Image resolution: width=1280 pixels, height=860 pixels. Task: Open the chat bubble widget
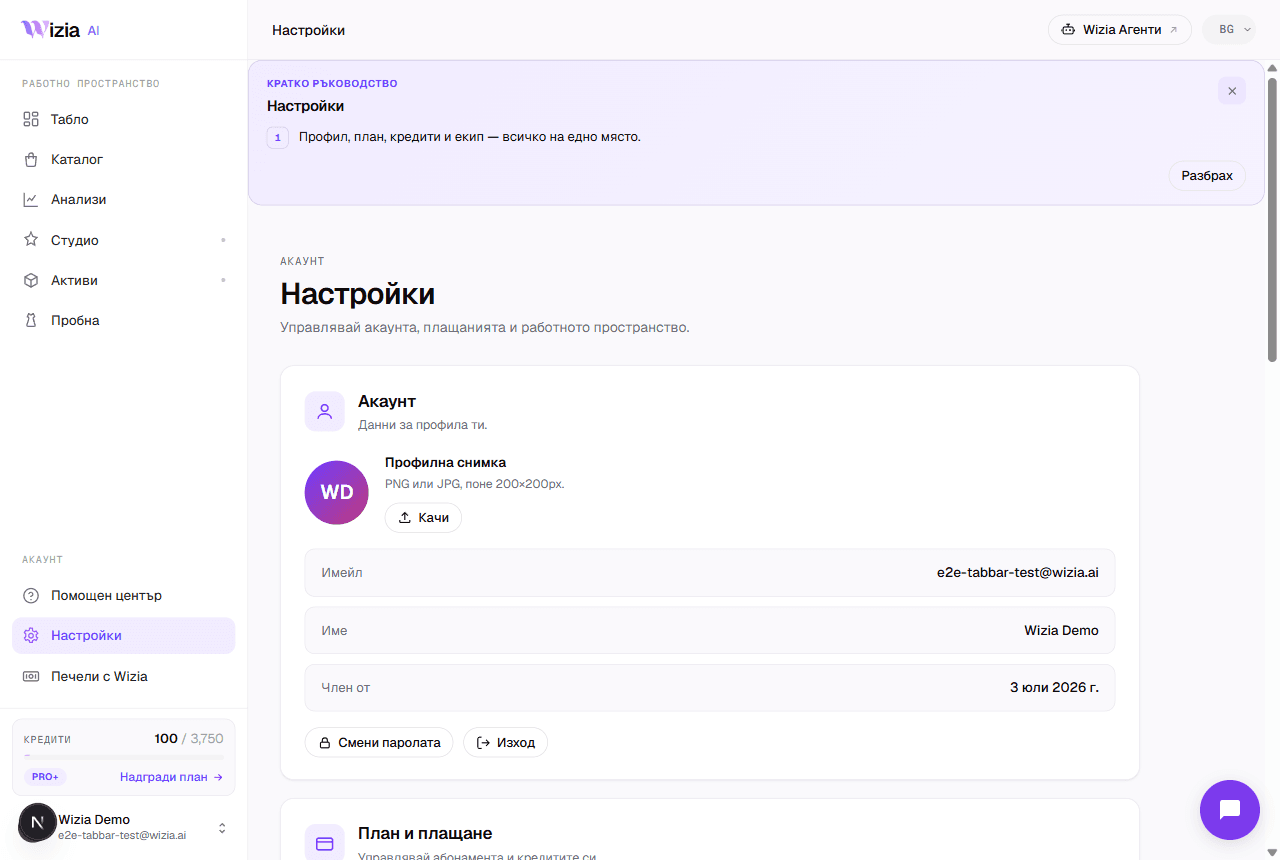(x=1230, y=810)
